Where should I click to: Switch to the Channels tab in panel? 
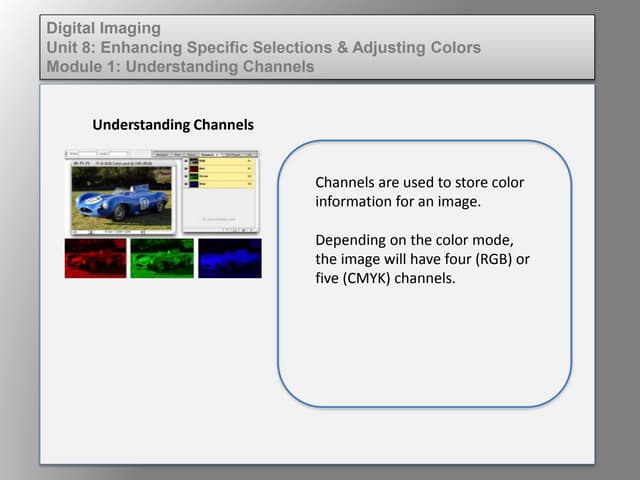coord(209,153)
